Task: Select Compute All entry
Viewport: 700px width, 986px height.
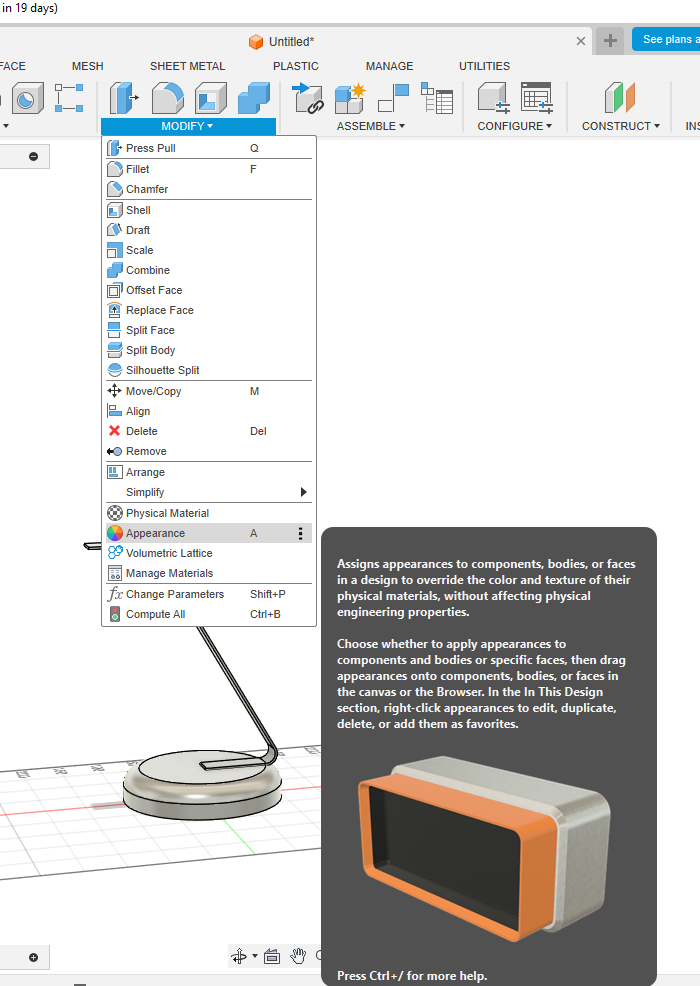Action: (x=208, y=614)
